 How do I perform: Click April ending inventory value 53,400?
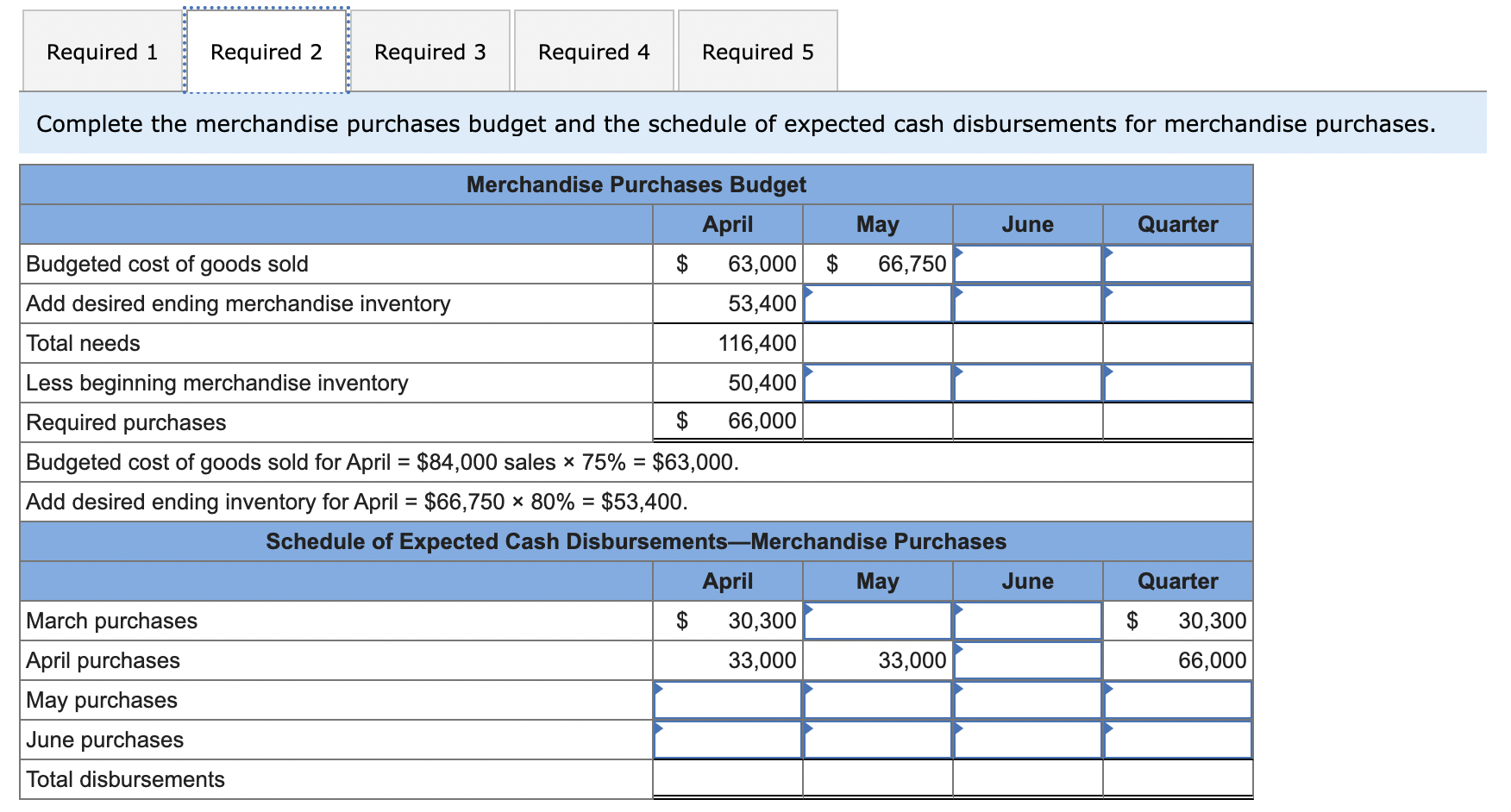pos(762,303)
